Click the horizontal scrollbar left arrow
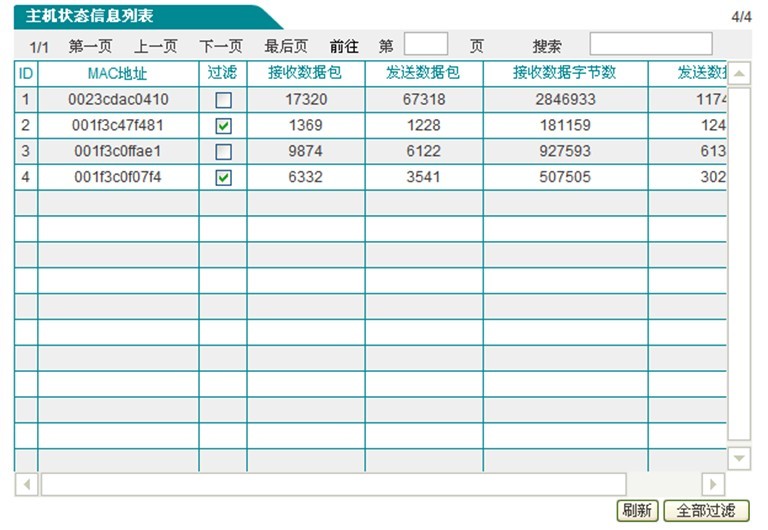Image resolution: width=768 pixels, height=530 pixels. click(27, 484)
